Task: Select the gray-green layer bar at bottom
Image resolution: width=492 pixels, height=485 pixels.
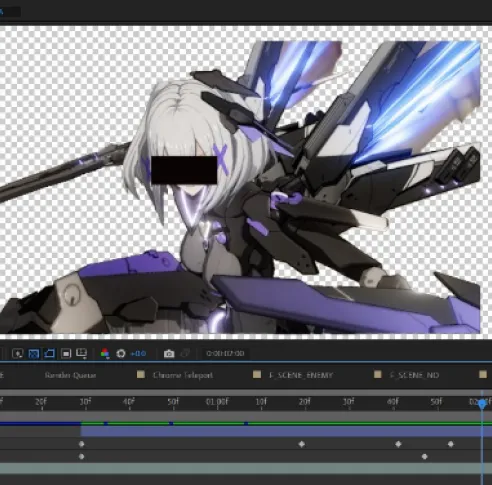Action: (x=246, y=468)
